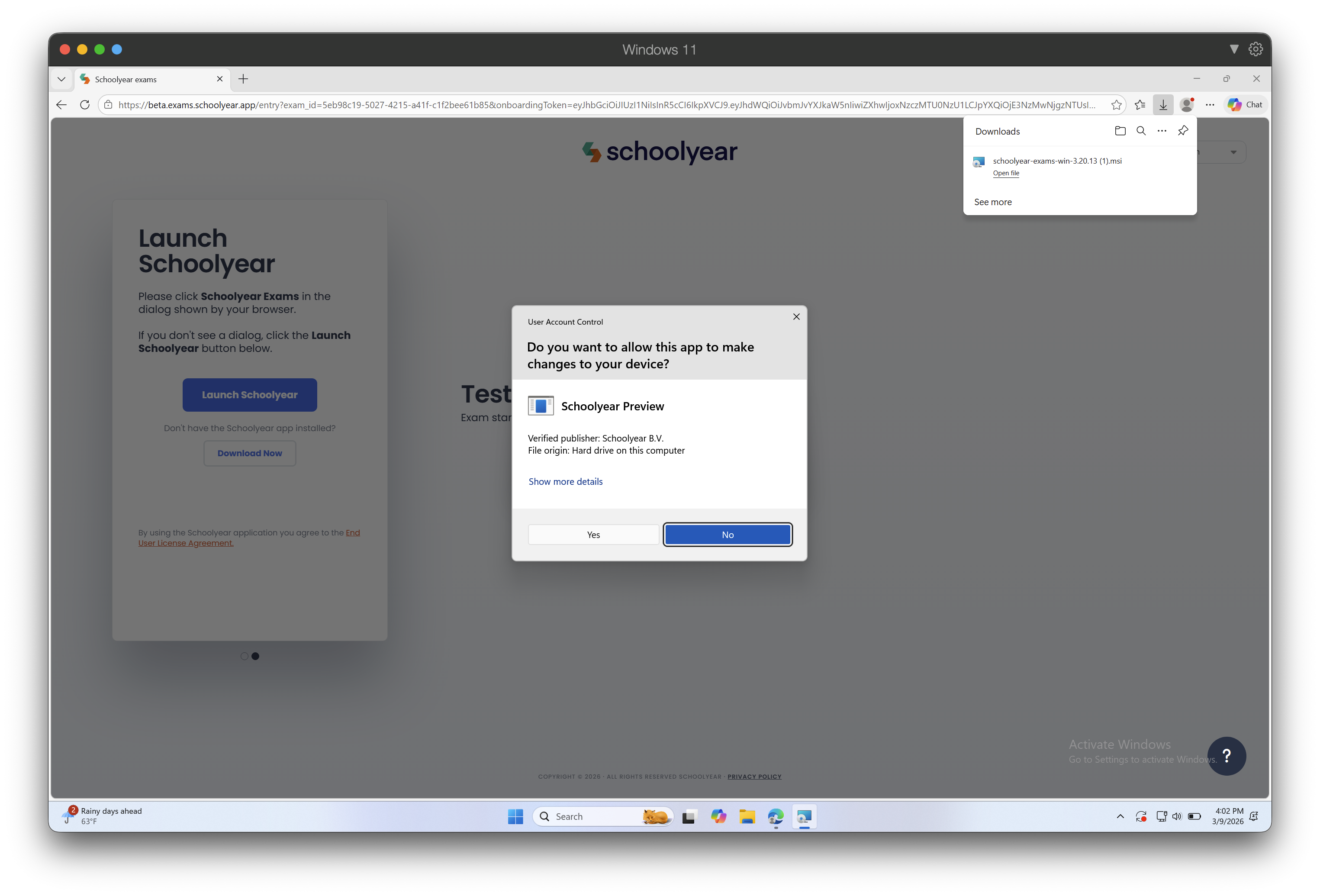
Task: Refresh the Schoolyear exams page
Action: [85, 105]
